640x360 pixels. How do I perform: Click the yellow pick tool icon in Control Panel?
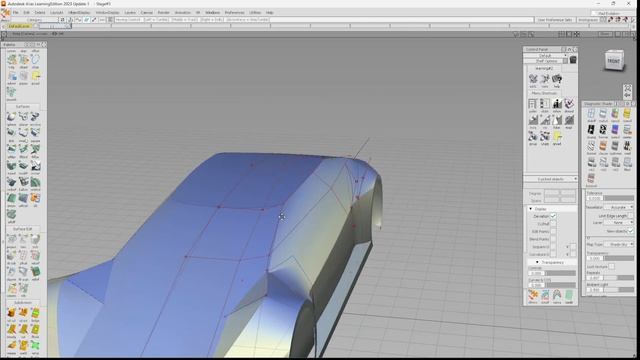(557, 137)
